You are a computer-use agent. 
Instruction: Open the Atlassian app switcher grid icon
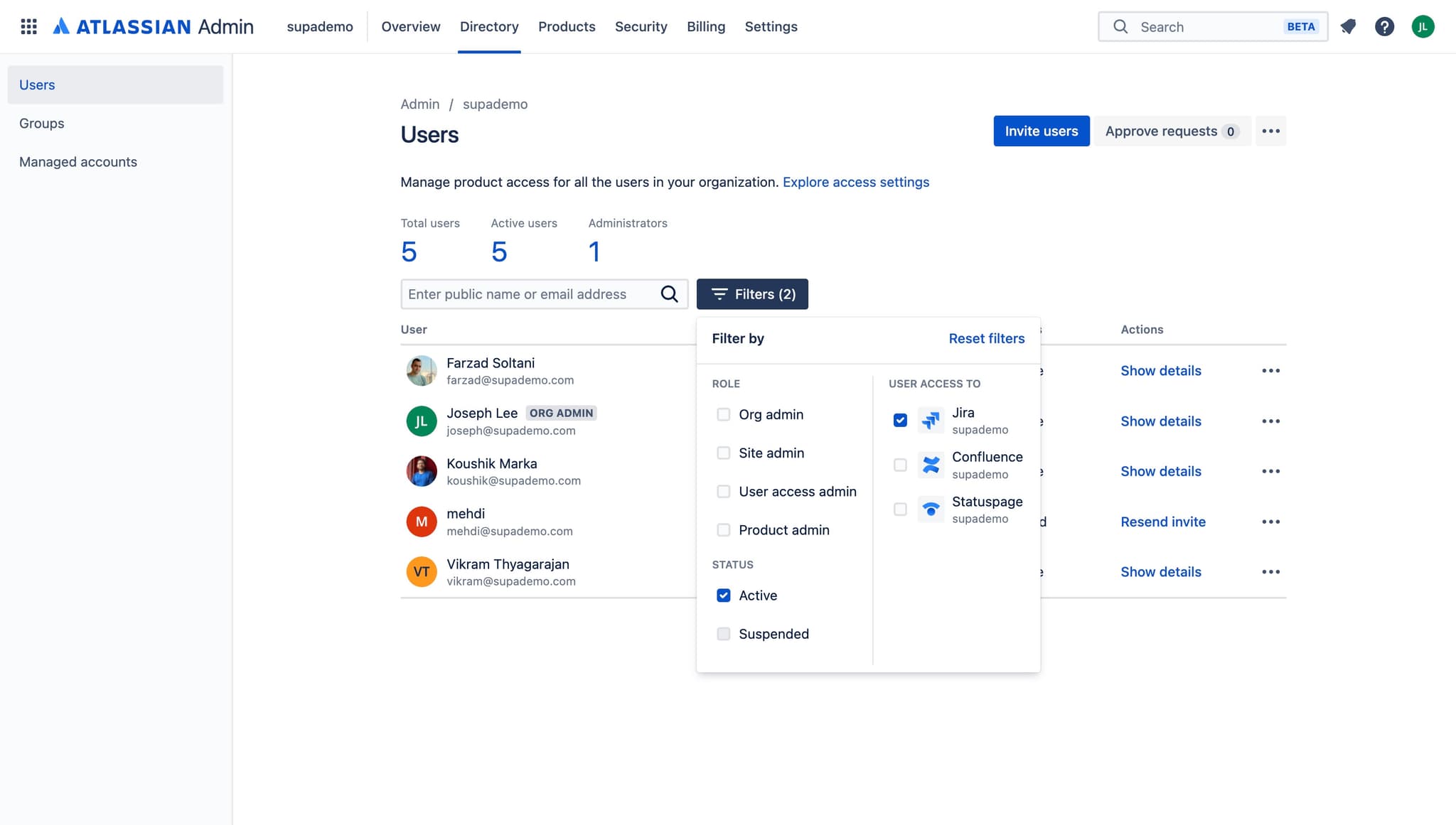click(x=29, y=26)
